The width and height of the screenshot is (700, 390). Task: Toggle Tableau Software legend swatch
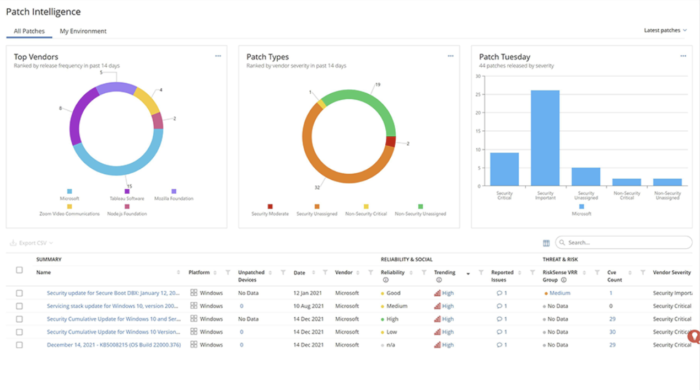[x=127, y=191]
